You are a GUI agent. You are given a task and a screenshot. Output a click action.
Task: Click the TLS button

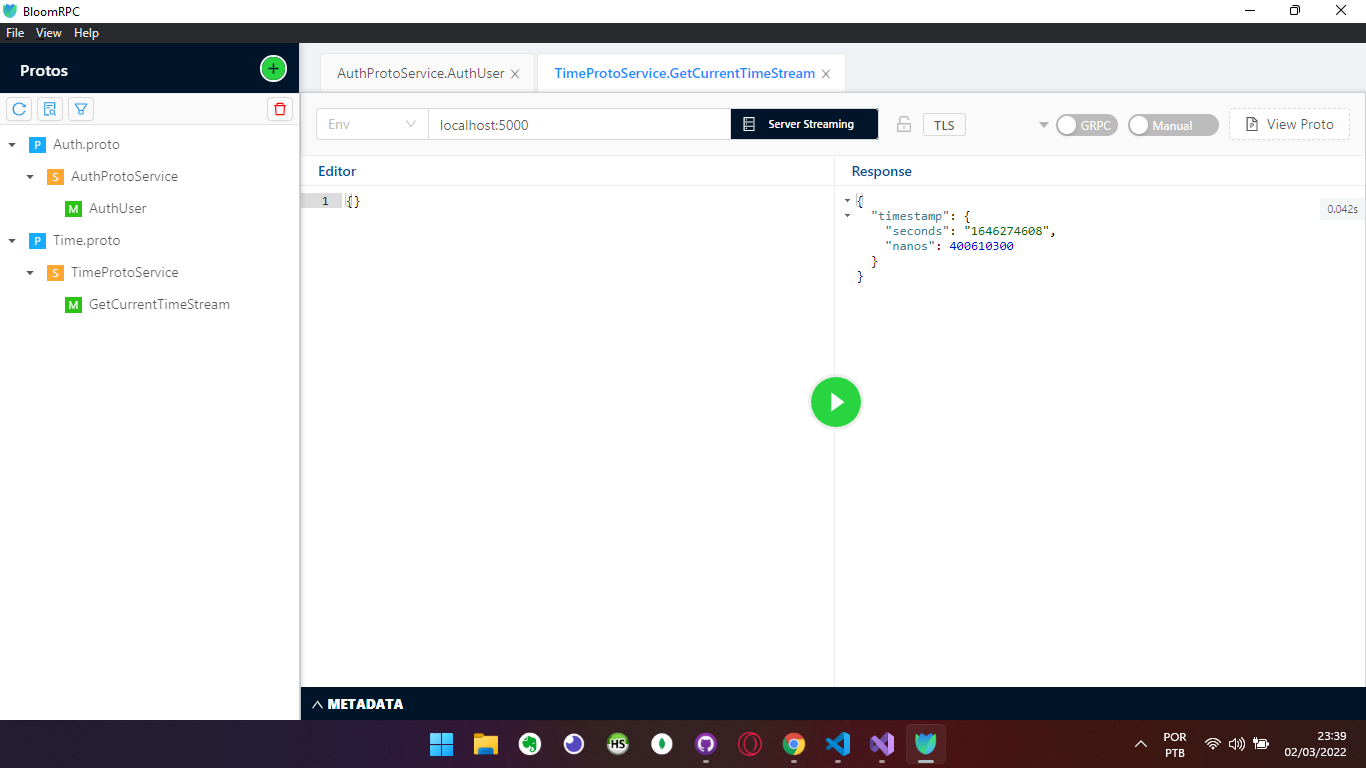coord(944,125)
